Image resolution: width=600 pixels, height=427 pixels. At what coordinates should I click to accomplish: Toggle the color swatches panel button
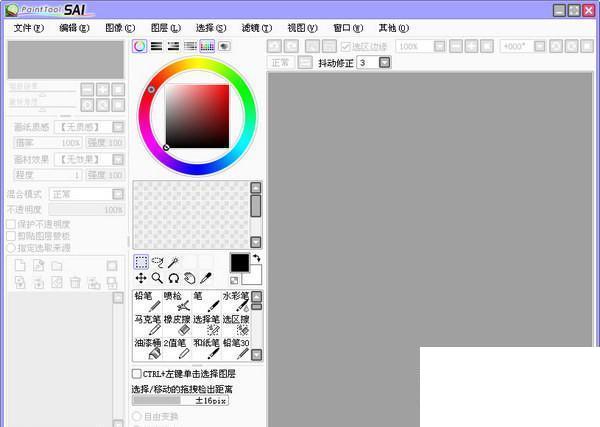point(207,46)
